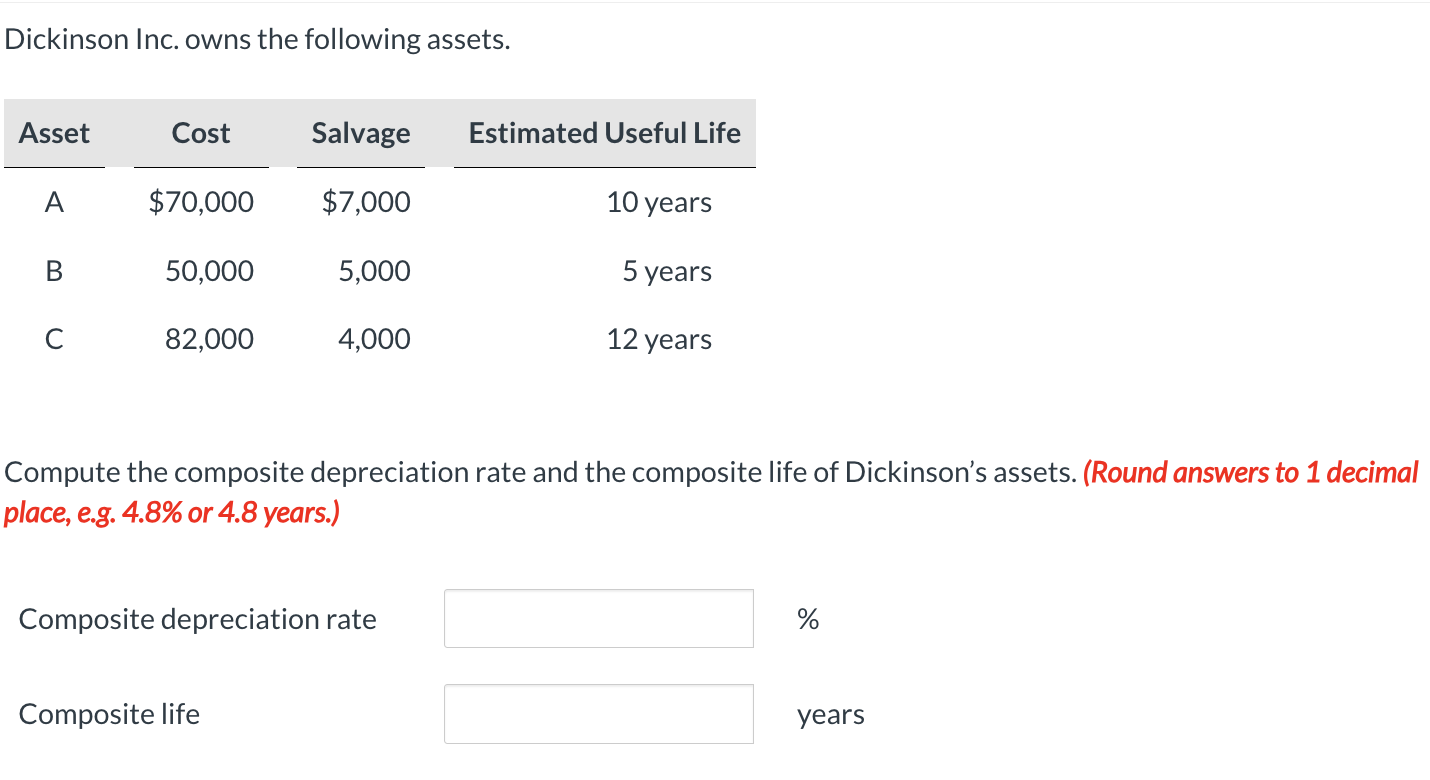The image size is (1430, 780).
Task: Click the 12 years useful life cell
Action: [660, 338]
